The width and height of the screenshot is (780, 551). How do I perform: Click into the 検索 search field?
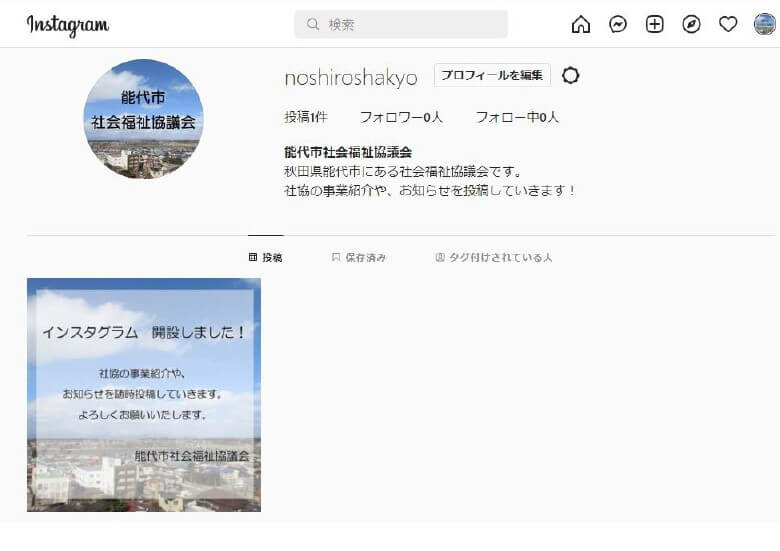[401, 24]
